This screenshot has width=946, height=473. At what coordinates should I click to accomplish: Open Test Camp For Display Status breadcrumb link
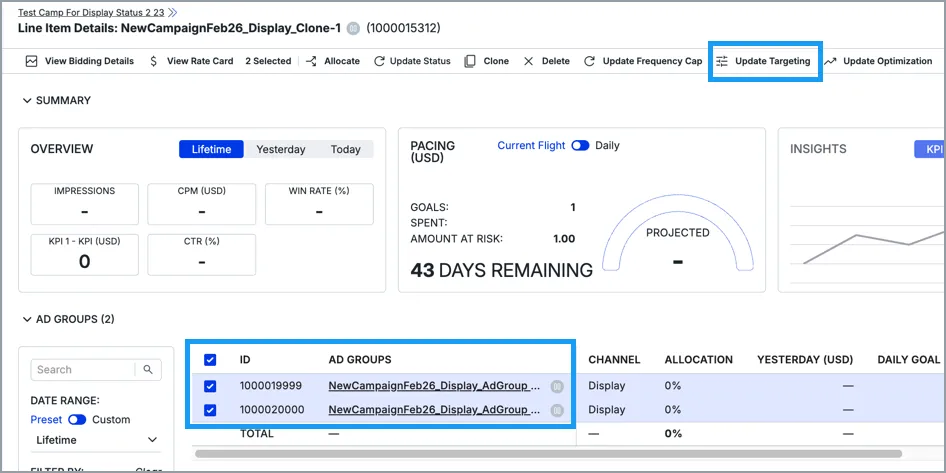click(x=91, y=12)
